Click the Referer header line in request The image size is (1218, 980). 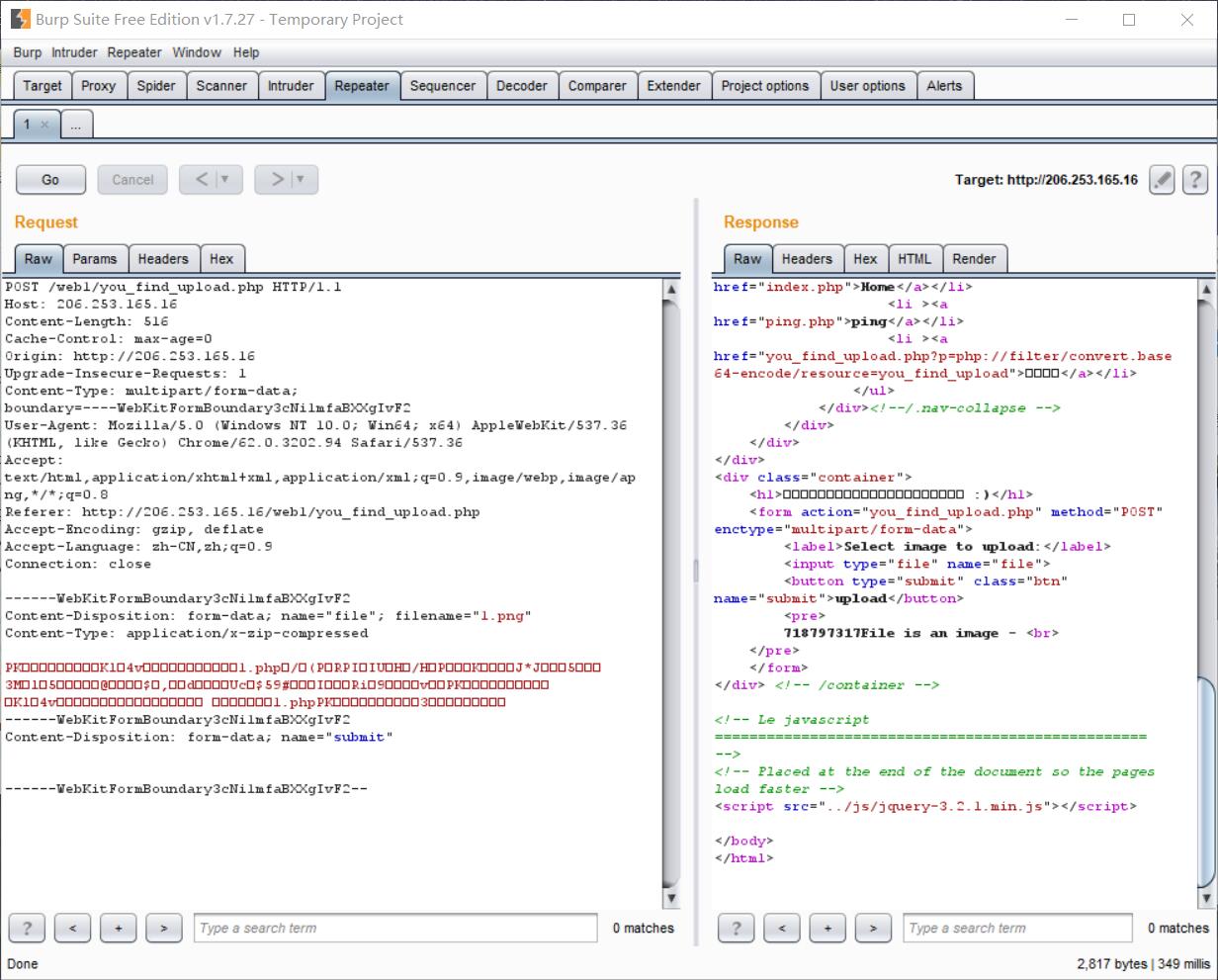click(x=242, y=512)
